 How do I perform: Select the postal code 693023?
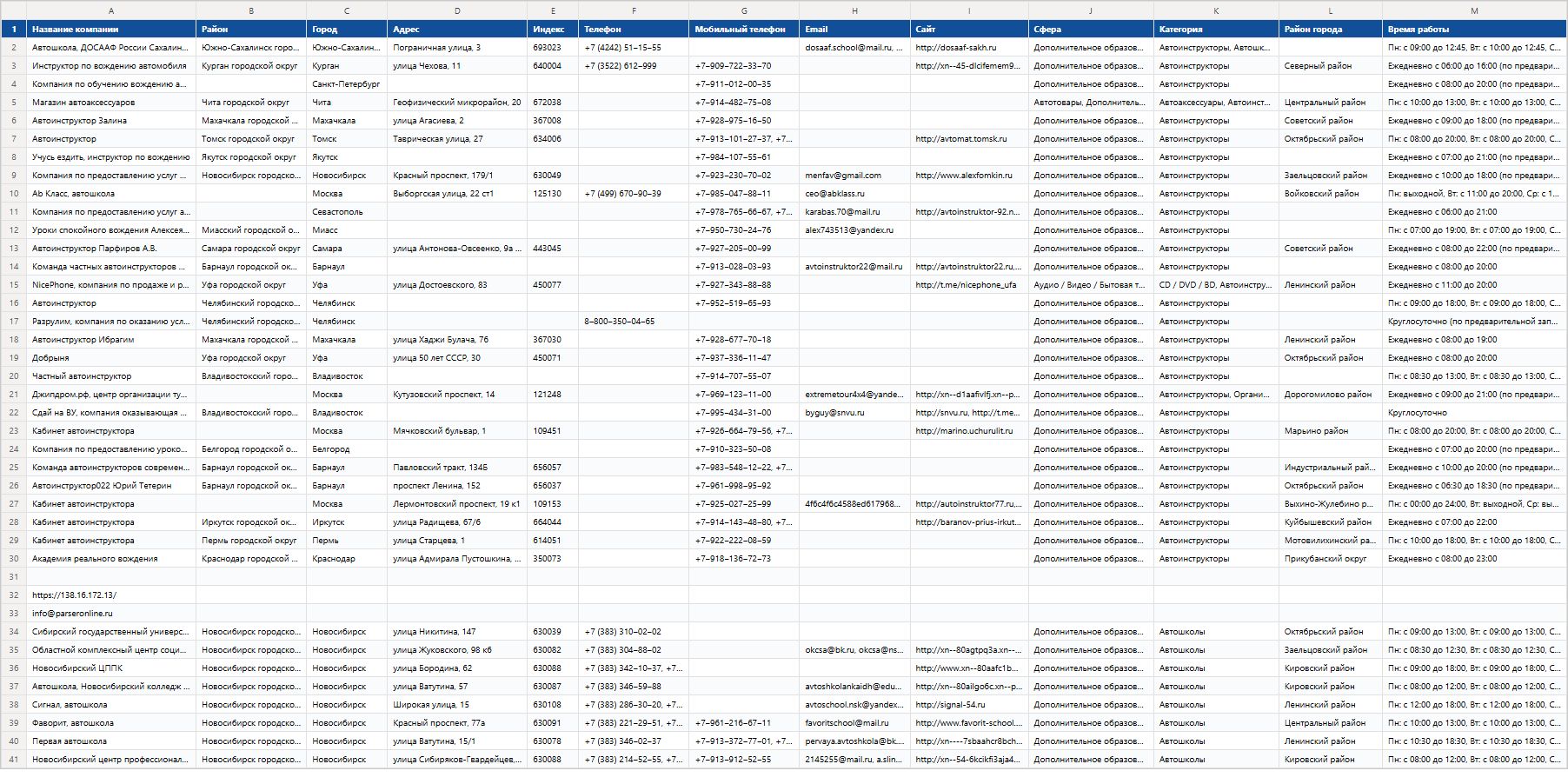(x=553, y=48)
